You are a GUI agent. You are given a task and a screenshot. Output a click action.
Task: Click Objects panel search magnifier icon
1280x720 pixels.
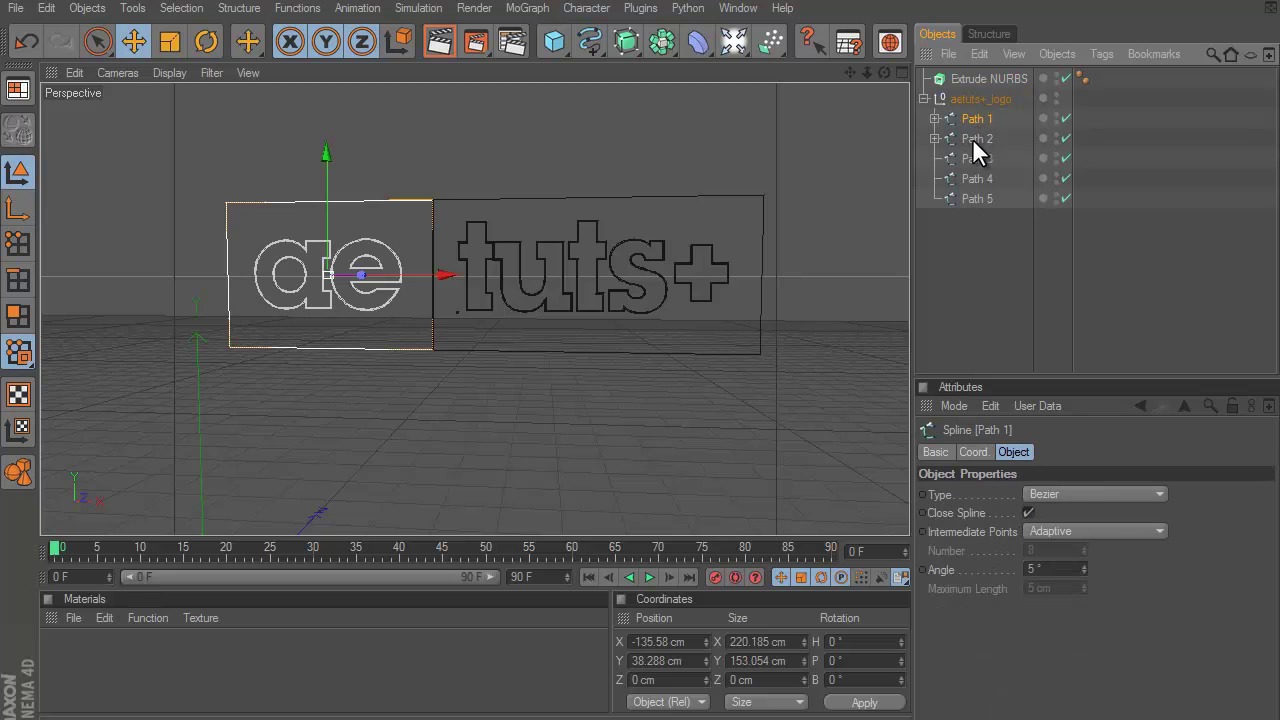pos(1213,54)
